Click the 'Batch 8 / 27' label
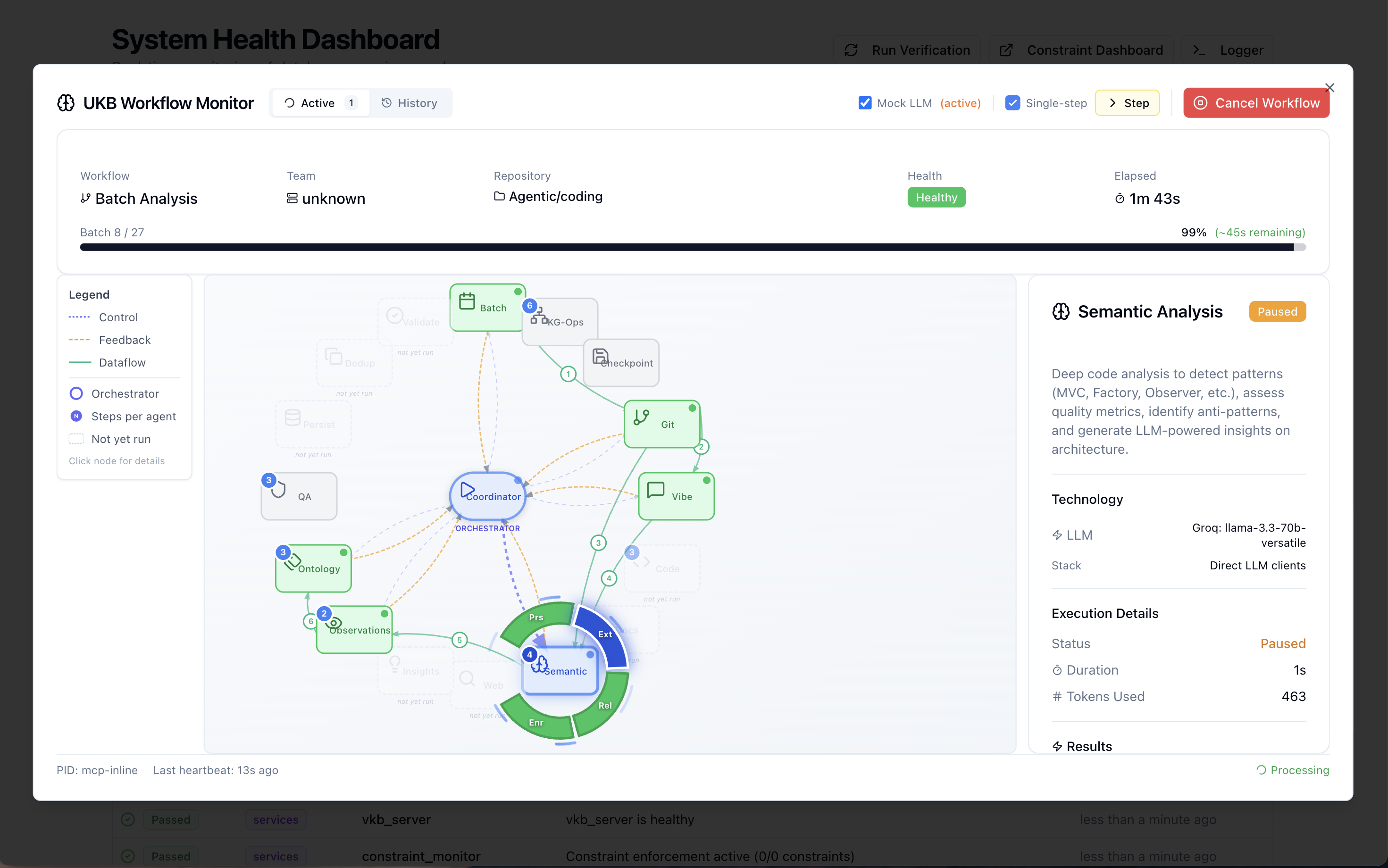The image size is (1388, 868). click(112, 232)
